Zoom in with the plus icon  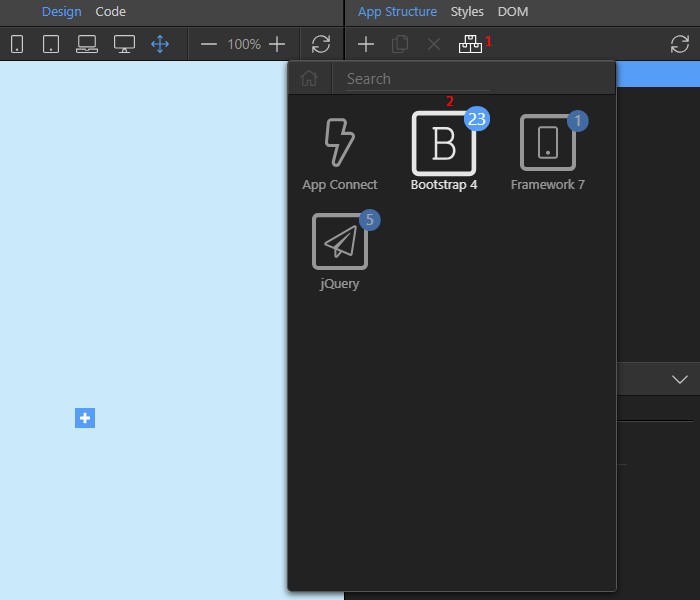[277, 44]
